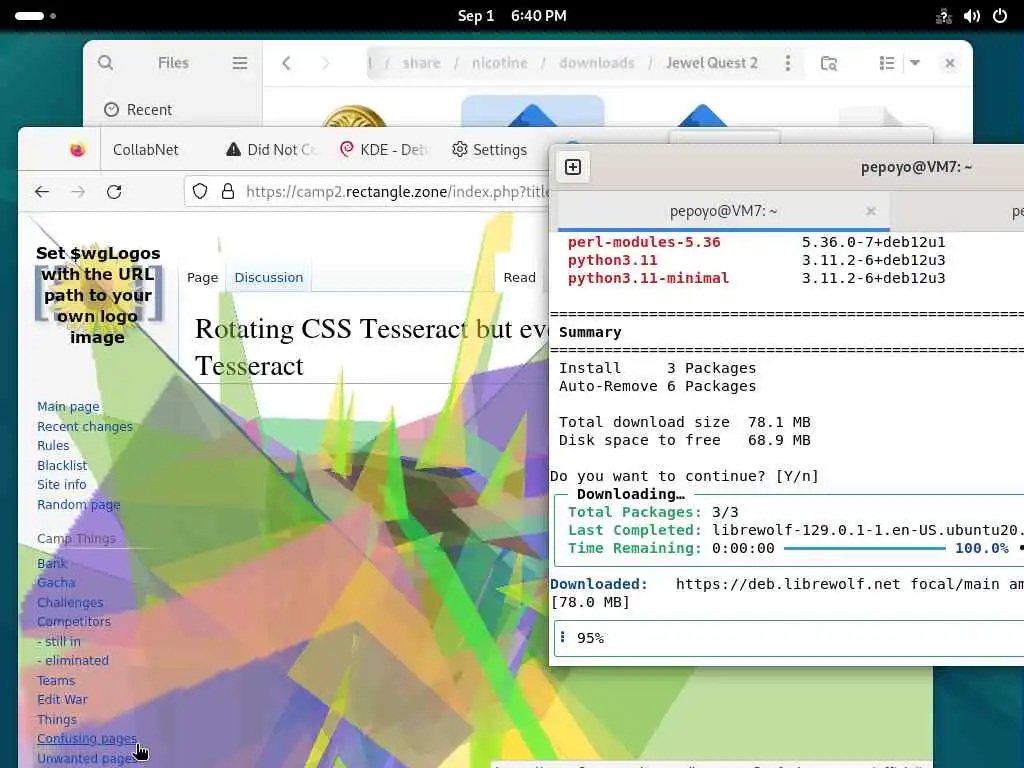Viewport: 1024px width, 768px height.
Task: Open the Edit War sidebar link
Action: [x=62, y=699]
